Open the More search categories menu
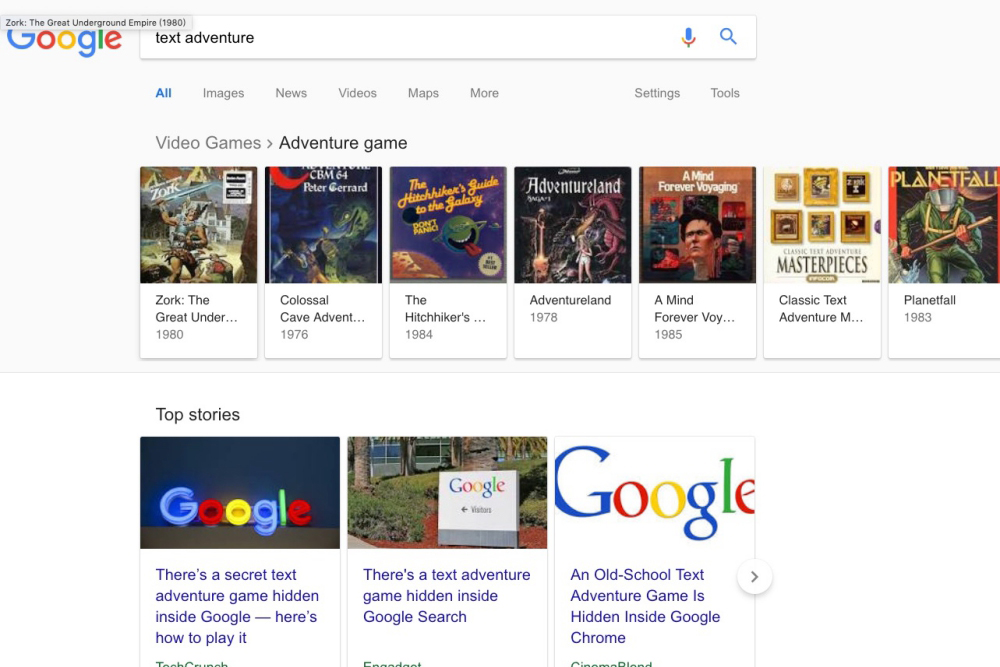Viewport: 1000px width, 667px height. tap(483, 93)
